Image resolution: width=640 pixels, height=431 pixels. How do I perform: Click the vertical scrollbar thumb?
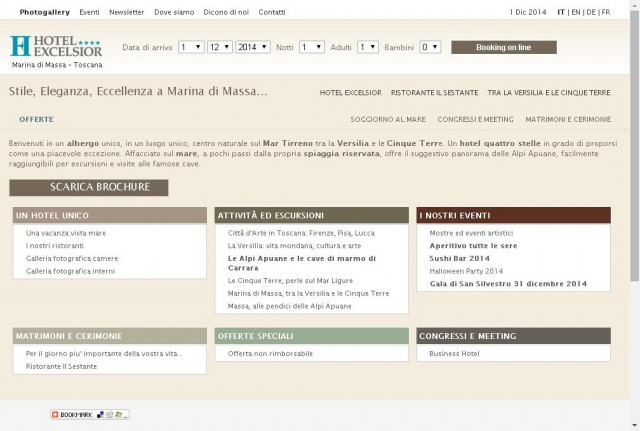(634, 145)
